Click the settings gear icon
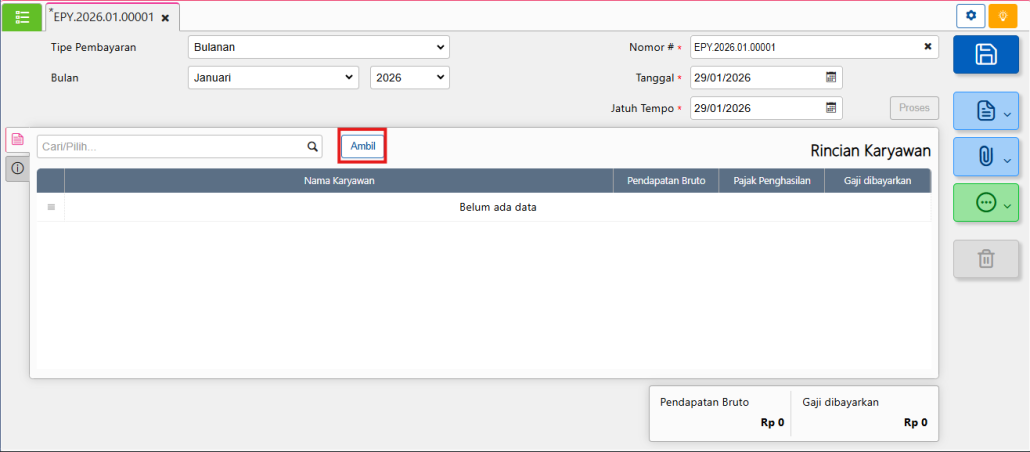Screen dimensions: 1030x452 971,16
